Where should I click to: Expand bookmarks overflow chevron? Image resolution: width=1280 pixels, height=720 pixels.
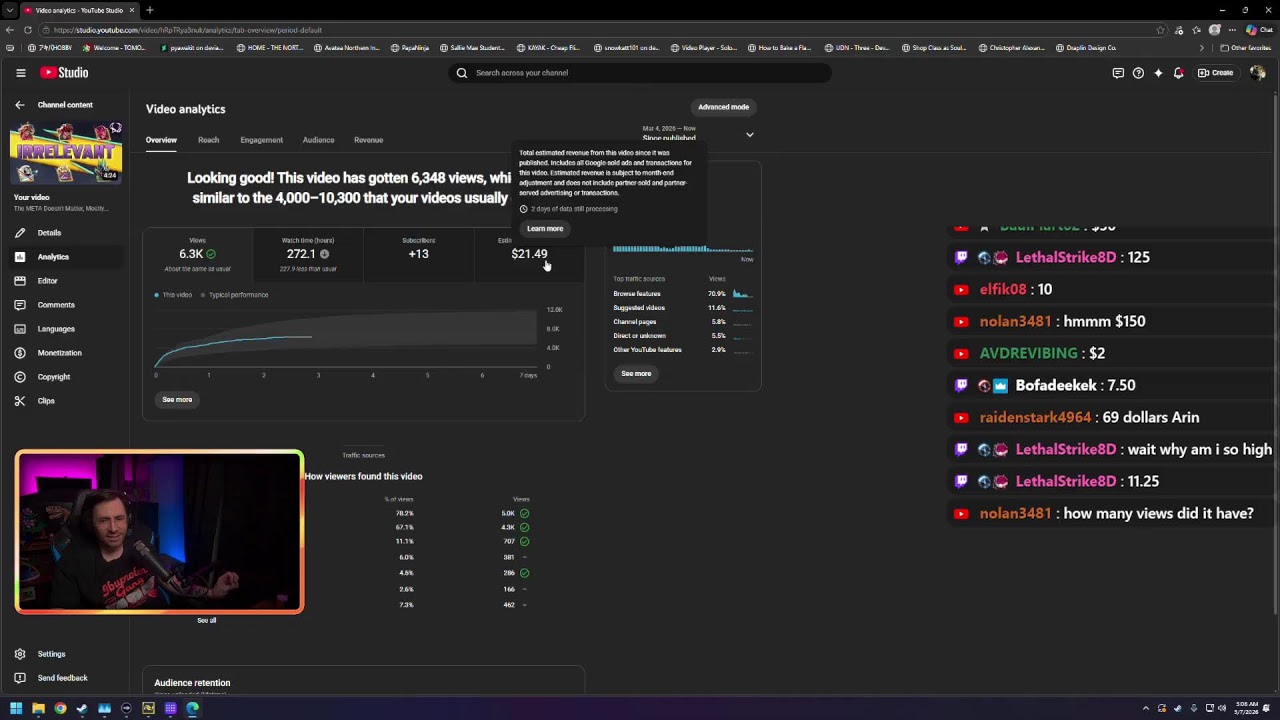coord(1202,48)
